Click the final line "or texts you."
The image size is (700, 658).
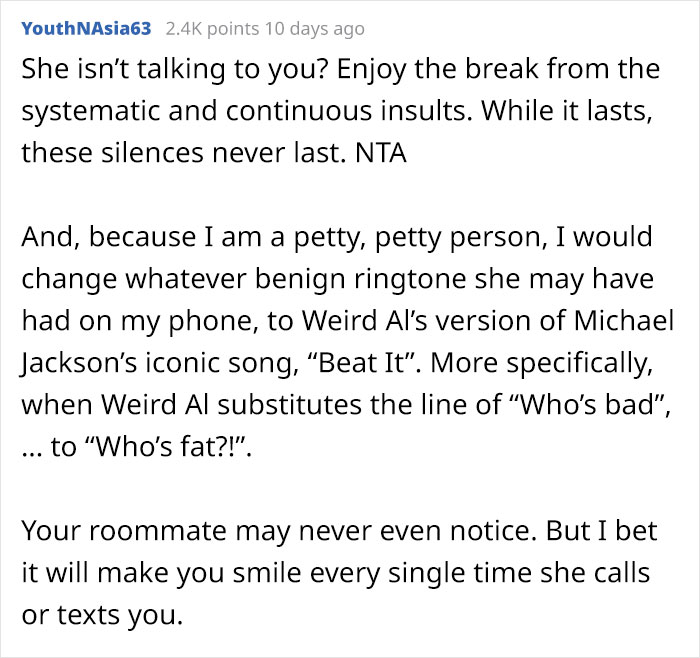[x=102, y=616]
